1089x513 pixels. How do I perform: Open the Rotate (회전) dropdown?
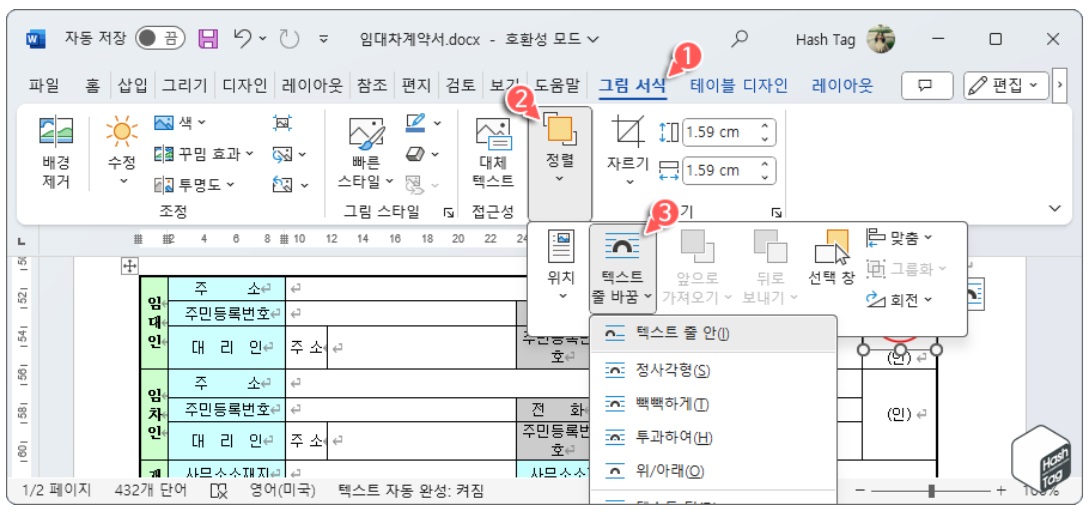898,300
